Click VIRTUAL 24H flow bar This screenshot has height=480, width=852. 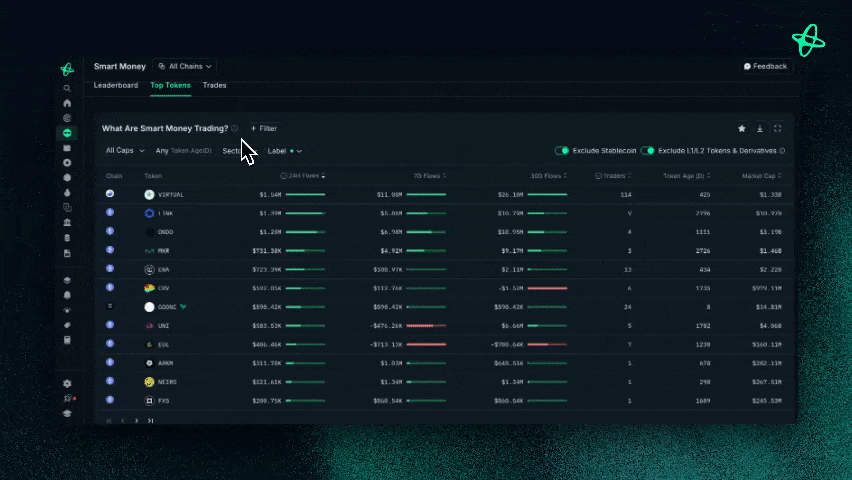[305, 195]
